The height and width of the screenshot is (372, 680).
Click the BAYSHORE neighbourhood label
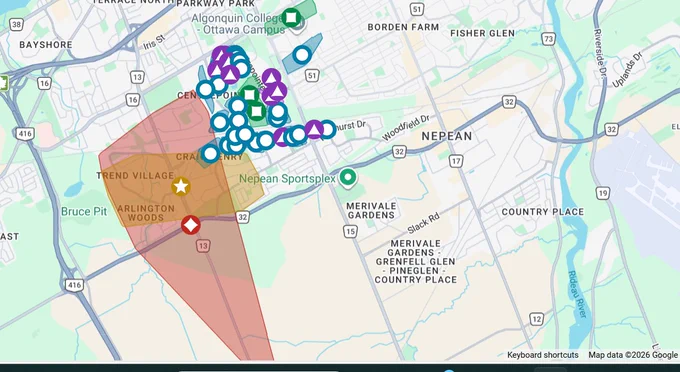pyautogui.click(x=46, y=45)
